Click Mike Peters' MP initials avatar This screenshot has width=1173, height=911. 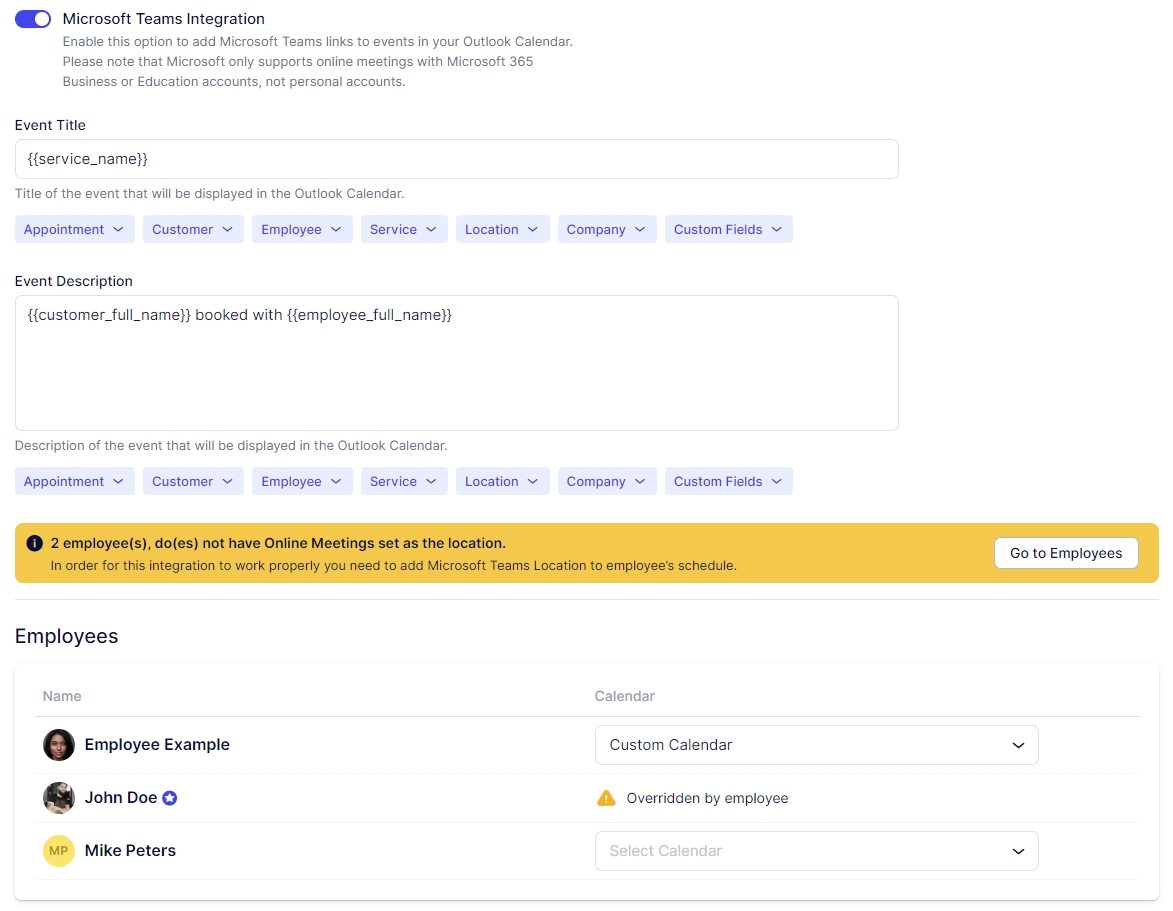pyautogui.click(x=59, y=851)
